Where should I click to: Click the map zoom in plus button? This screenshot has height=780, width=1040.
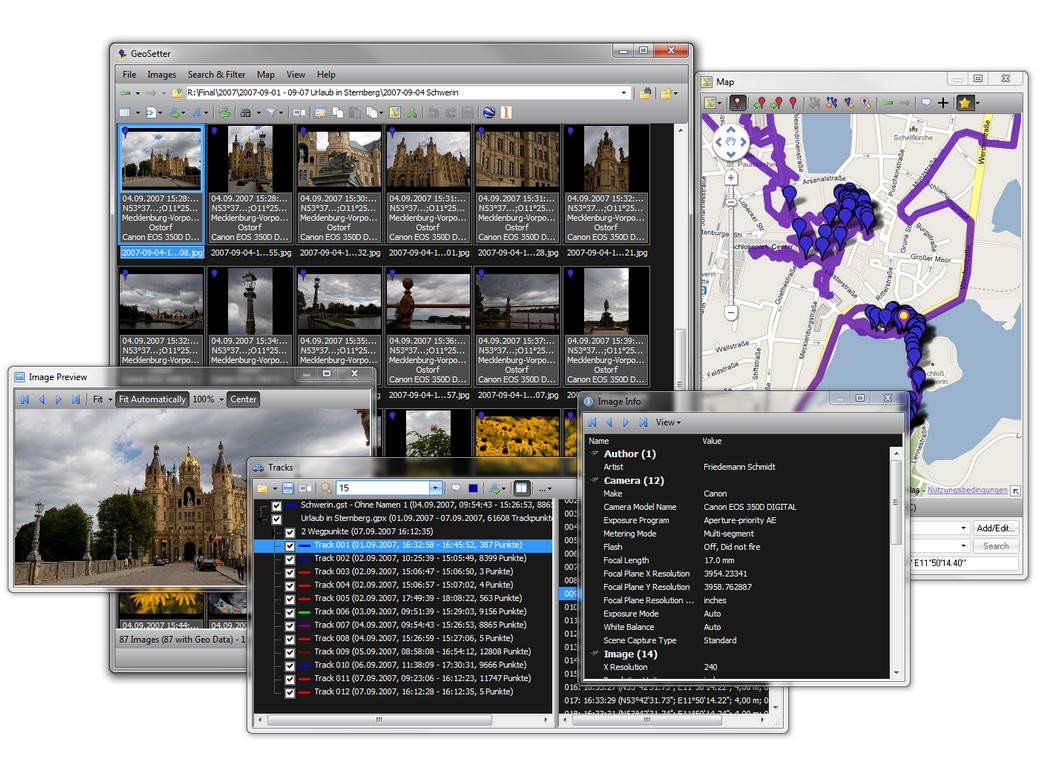coord(731,178)
